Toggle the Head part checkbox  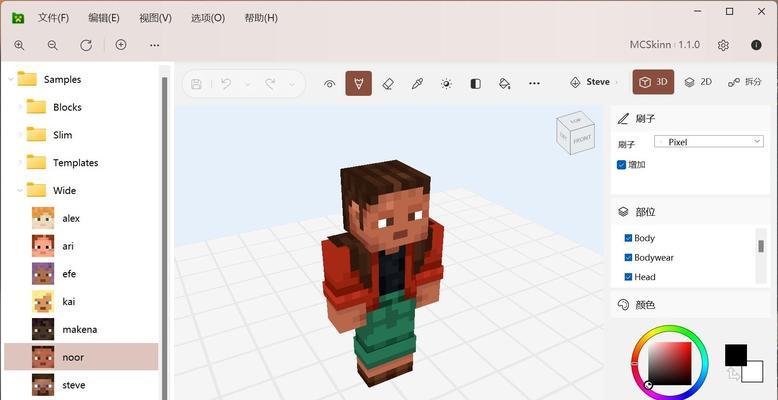(628, 277)
